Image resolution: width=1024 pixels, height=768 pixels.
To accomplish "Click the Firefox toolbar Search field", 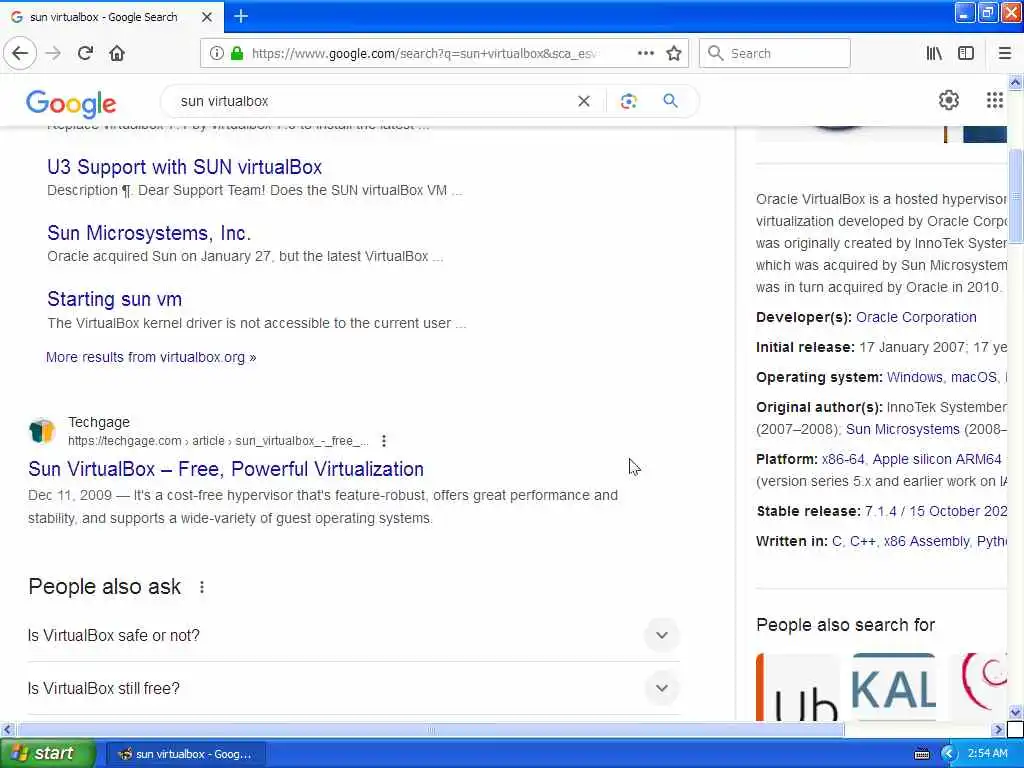I will point(775,53).
